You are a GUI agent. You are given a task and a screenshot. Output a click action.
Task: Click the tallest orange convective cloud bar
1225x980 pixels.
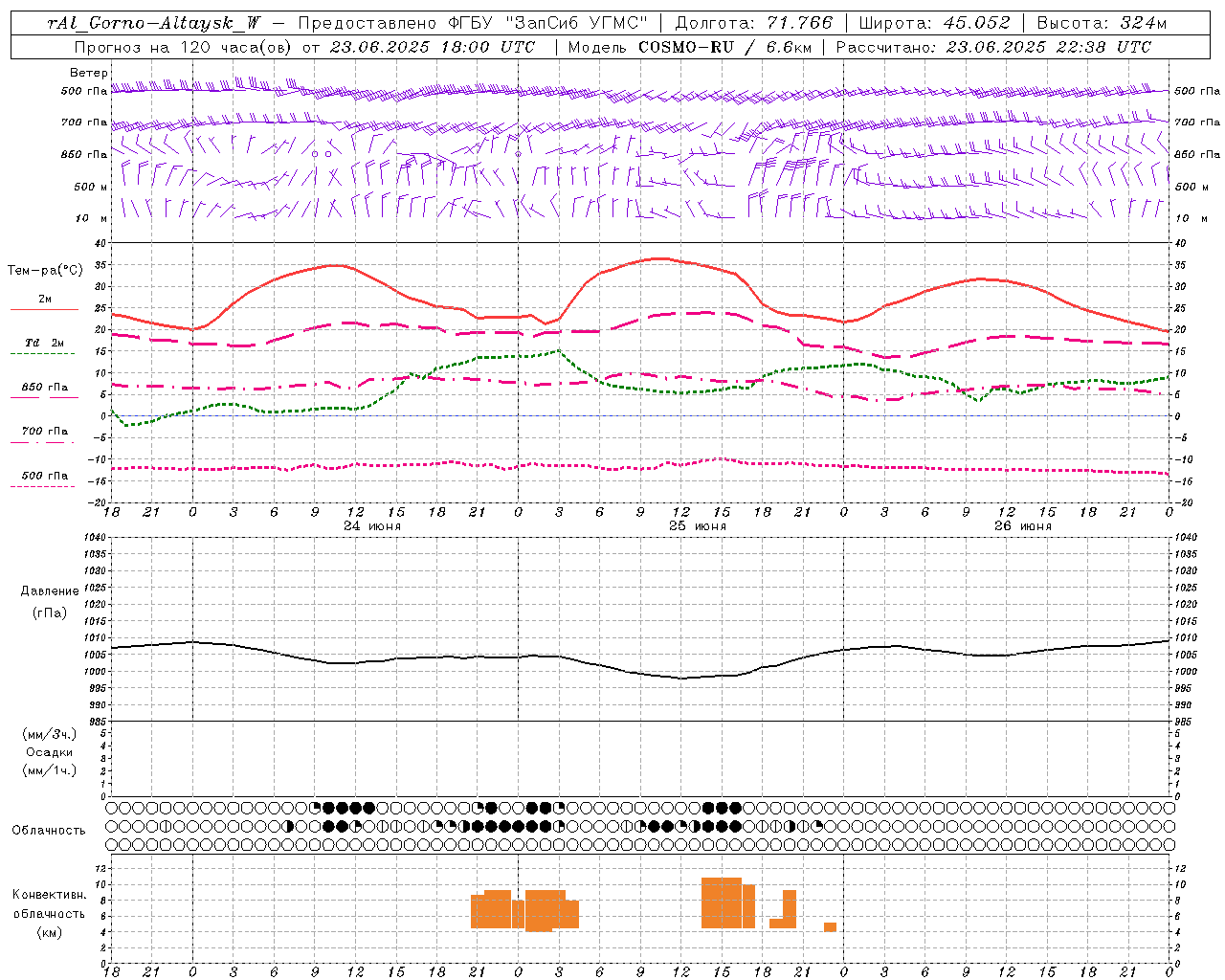pyautogui.click(x=722, y=902)
